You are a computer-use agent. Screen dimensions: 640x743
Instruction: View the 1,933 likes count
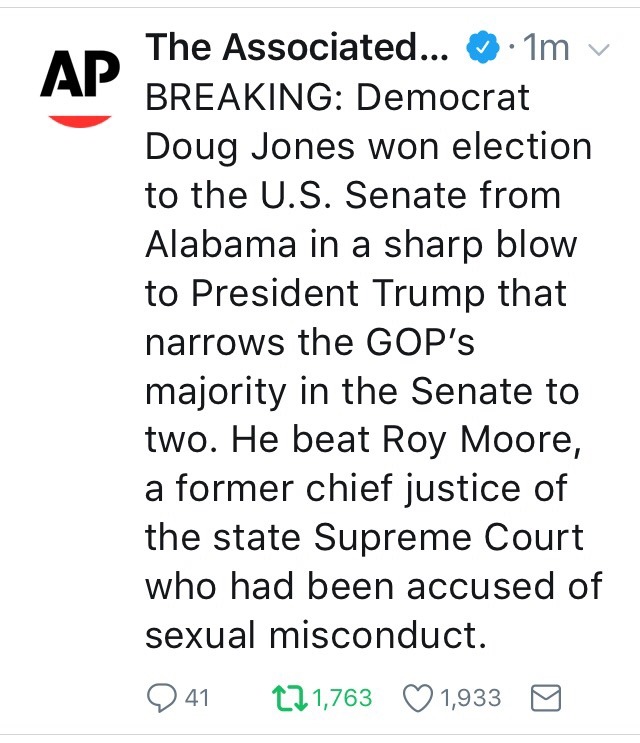pyautogui.click(x=470, y=698)
